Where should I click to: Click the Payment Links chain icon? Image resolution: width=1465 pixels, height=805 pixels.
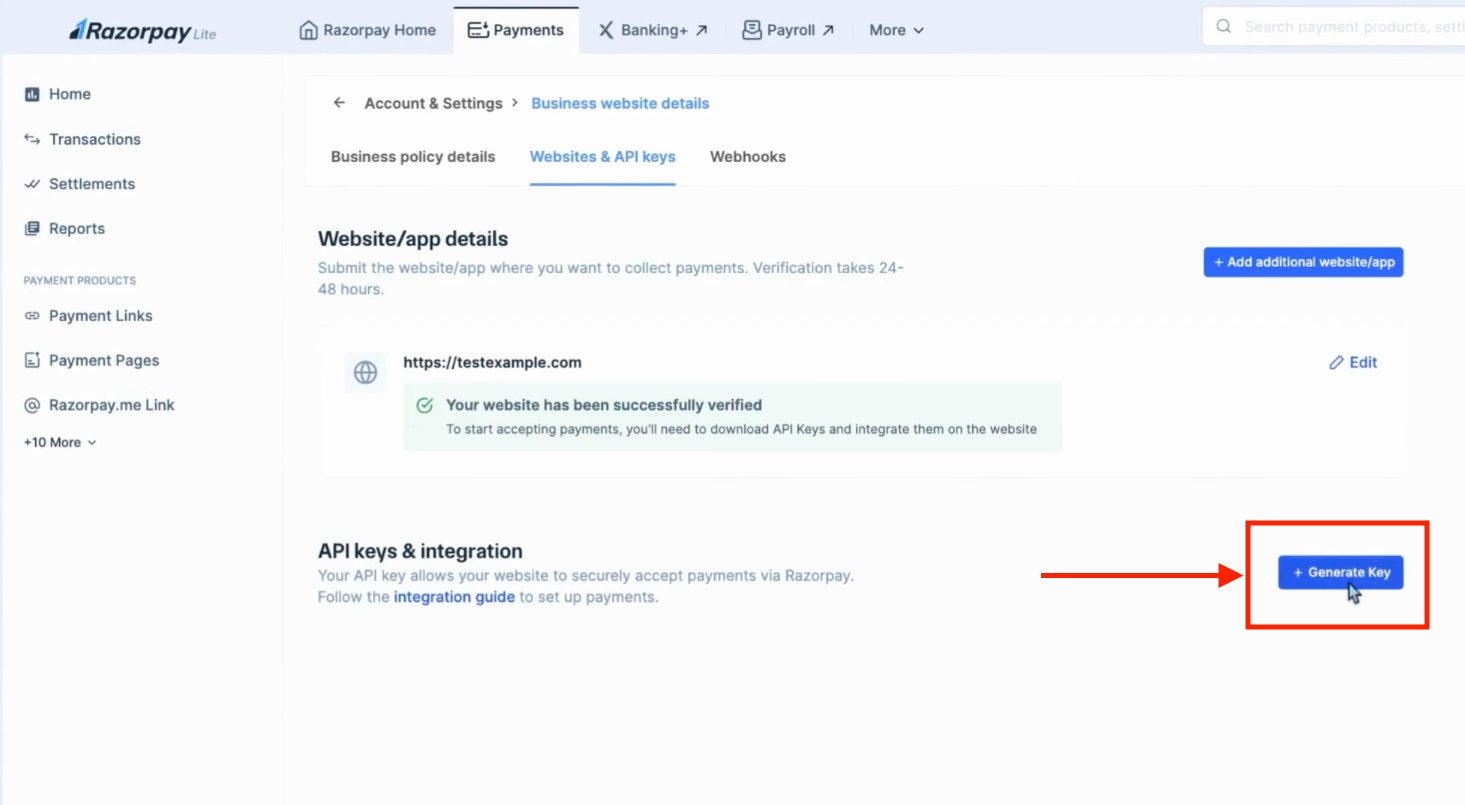click(32, 316)
